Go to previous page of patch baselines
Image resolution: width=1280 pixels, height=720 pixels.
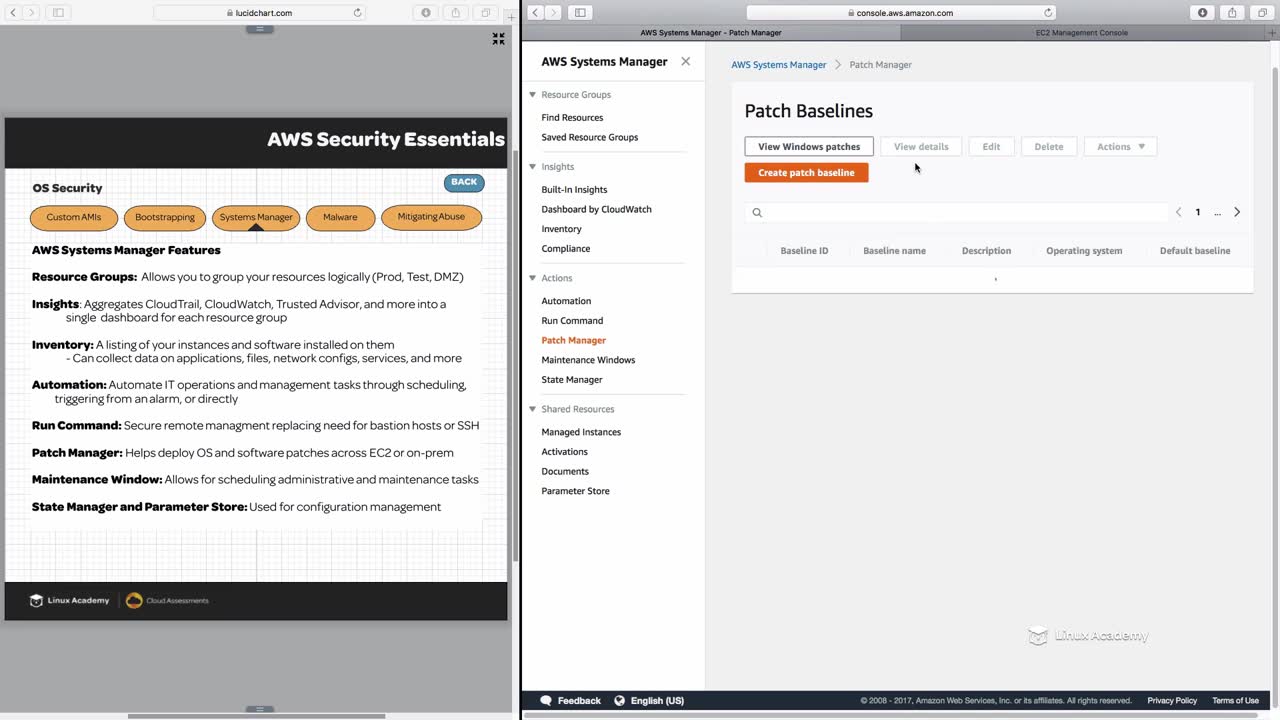click(x=1179, y=212)
